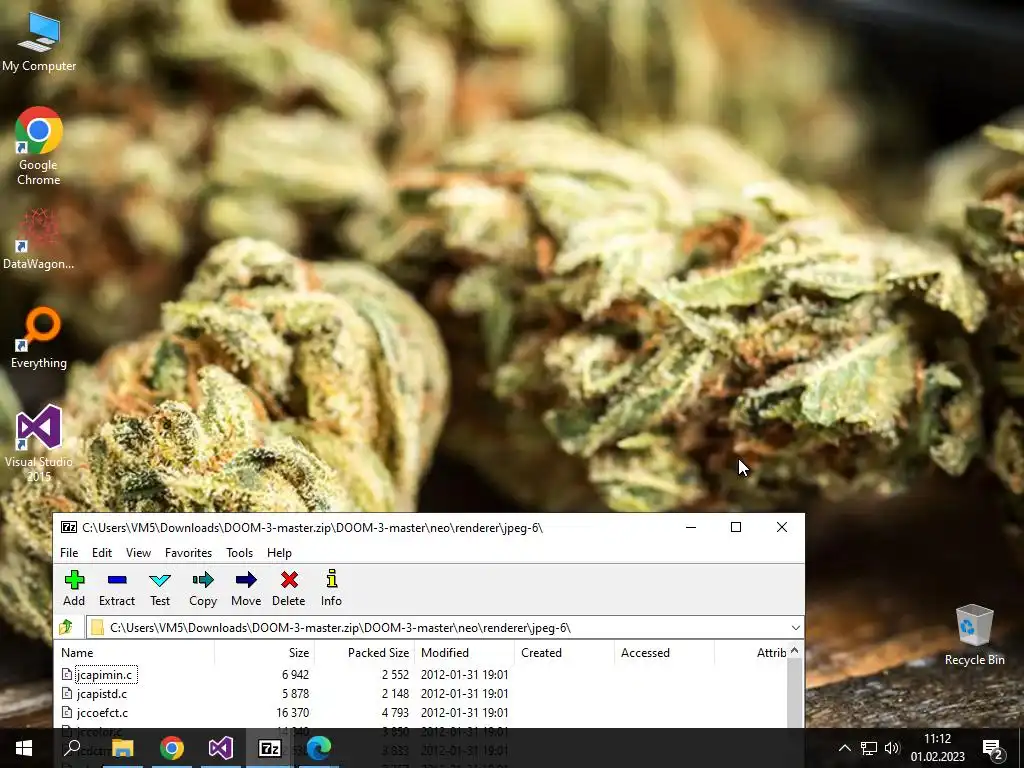Screen dimensions: 1024x768
Task: Go up one folder level arrow
Action: click(x=66, y=628)
